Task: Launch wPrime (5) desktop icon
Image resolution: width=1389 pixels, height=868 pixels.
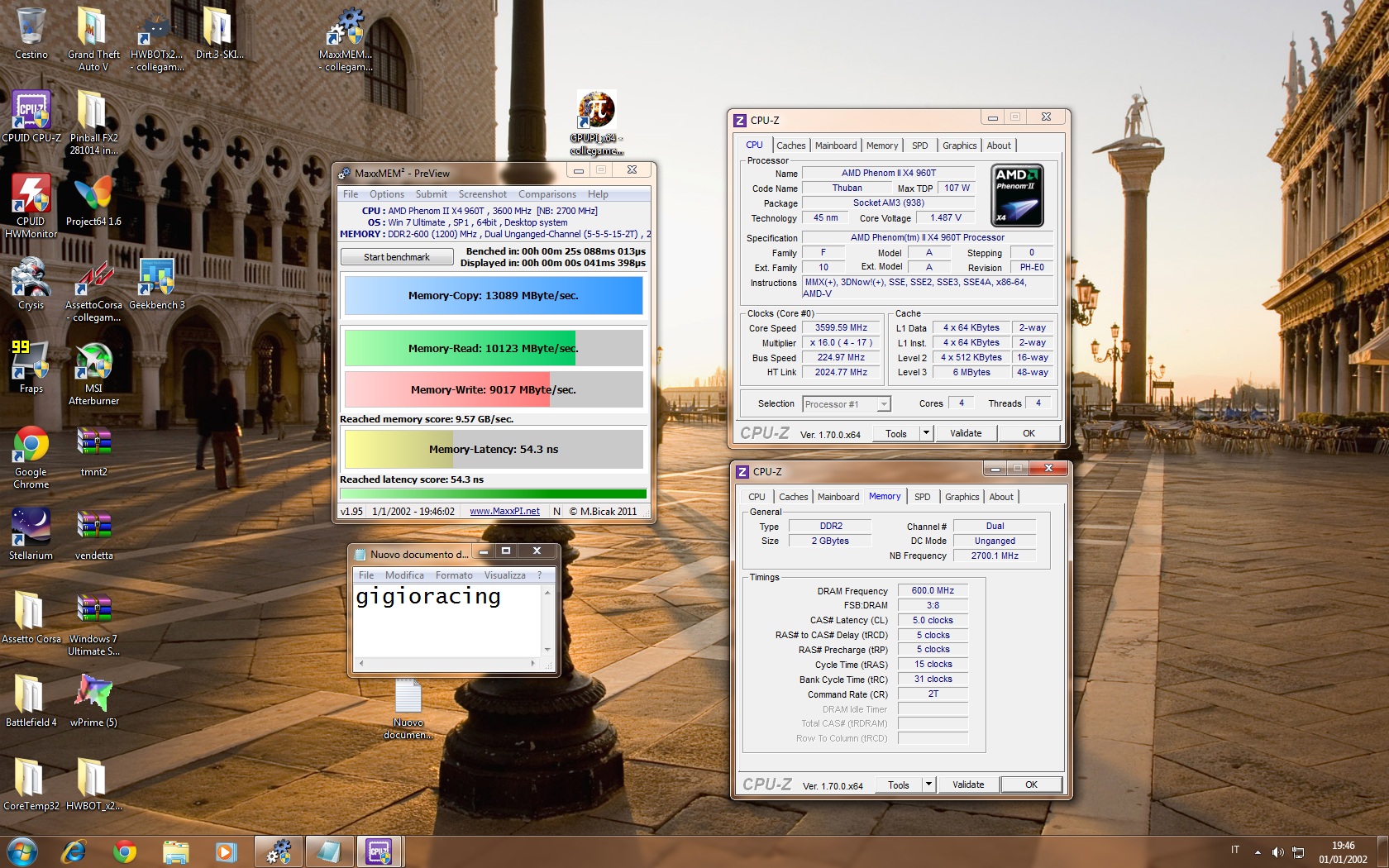Action: [93, 702]
